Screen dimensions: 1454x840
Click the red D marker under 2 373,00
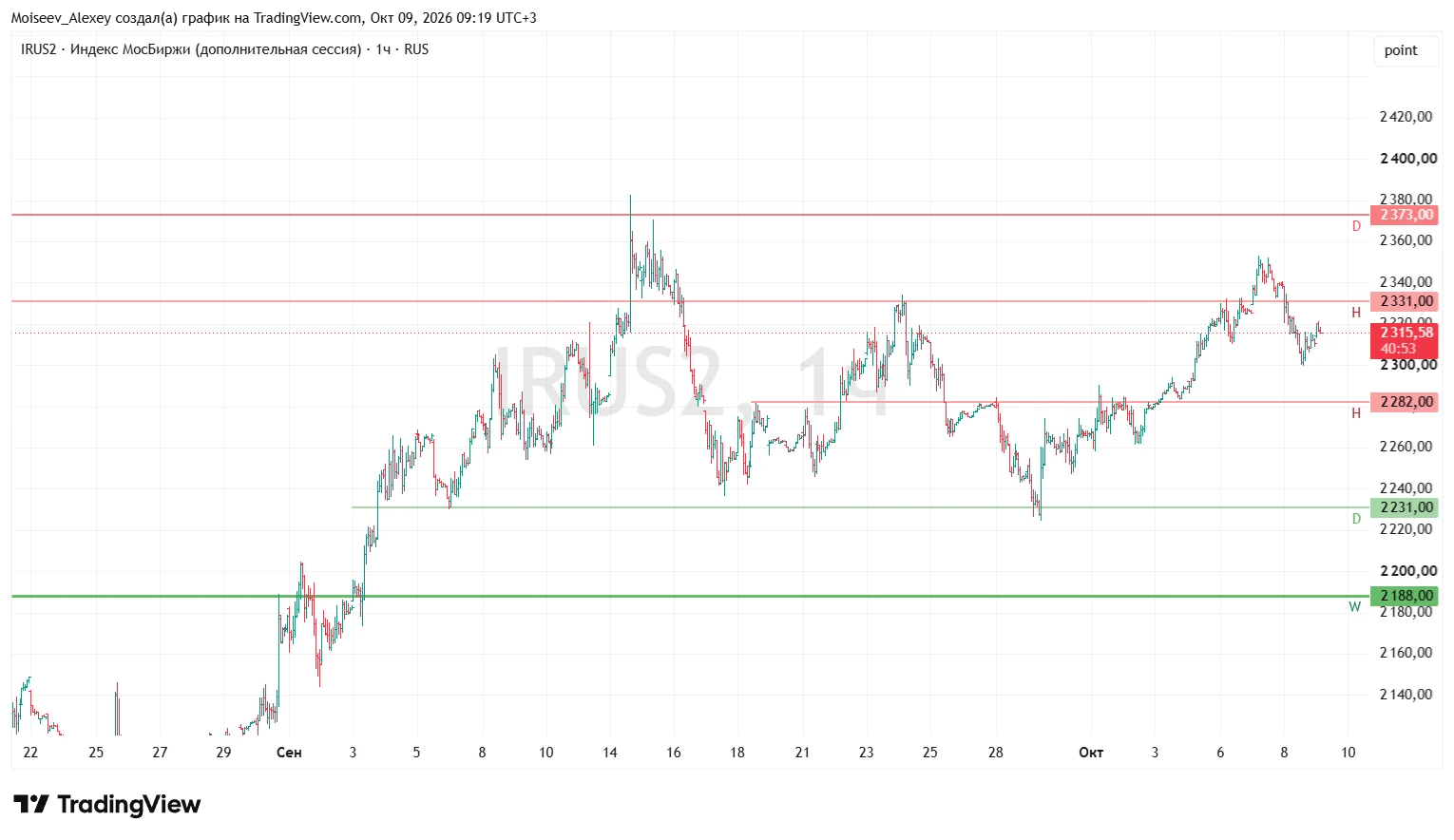point(1356,226)
